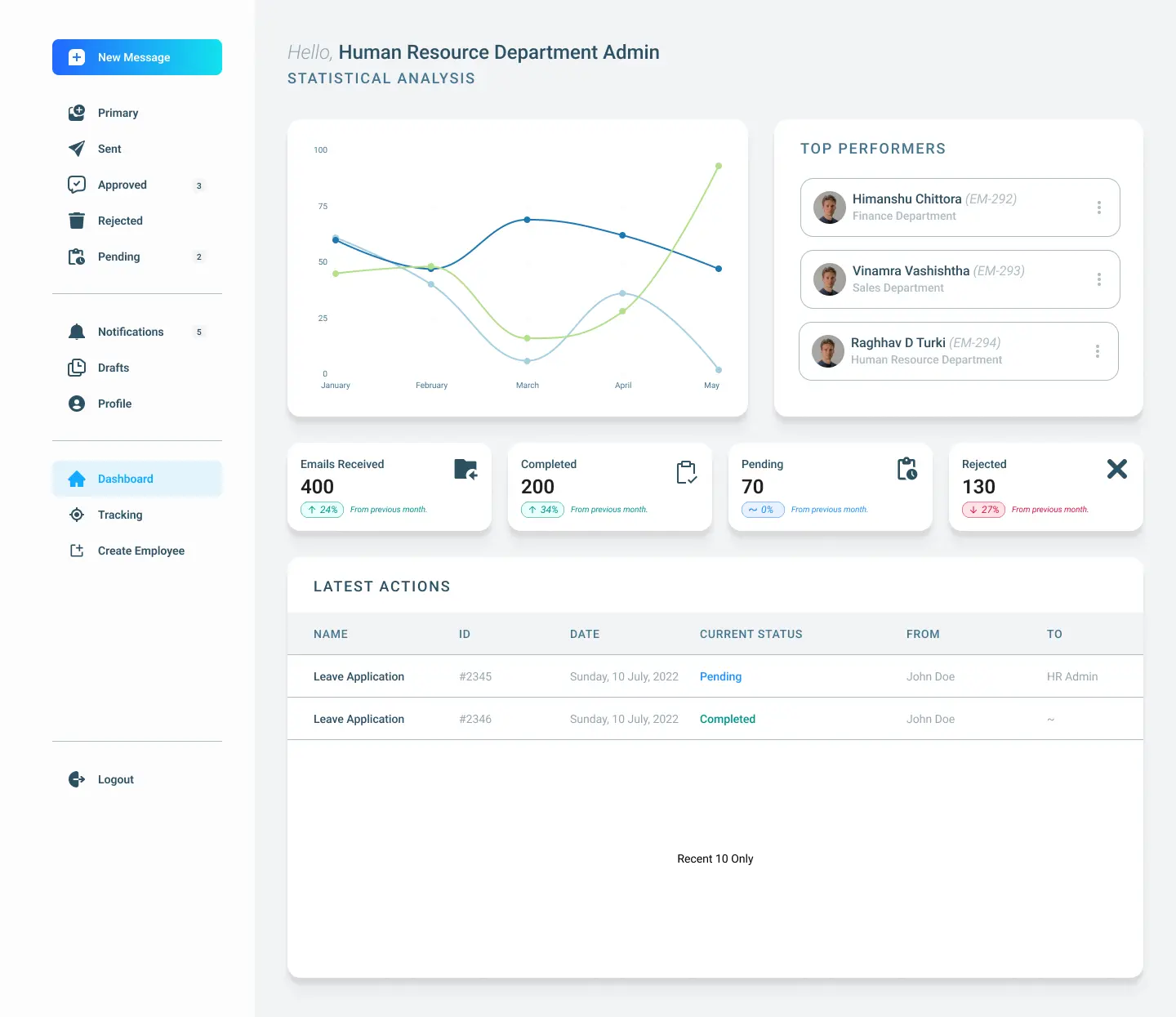Go to Profile page

(114, 404)
